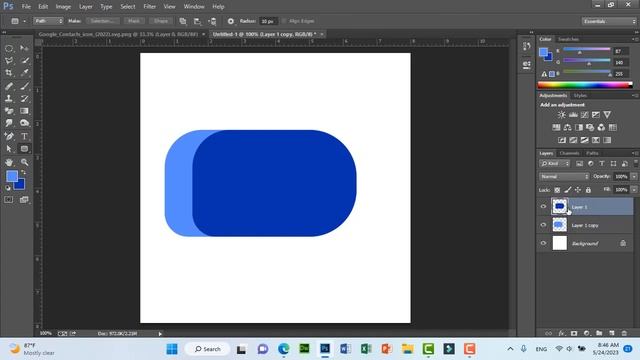The width and height of the screenshot is (640, 360).
Task: Select the Path Selection arrow tool
Action: point(9,149)
